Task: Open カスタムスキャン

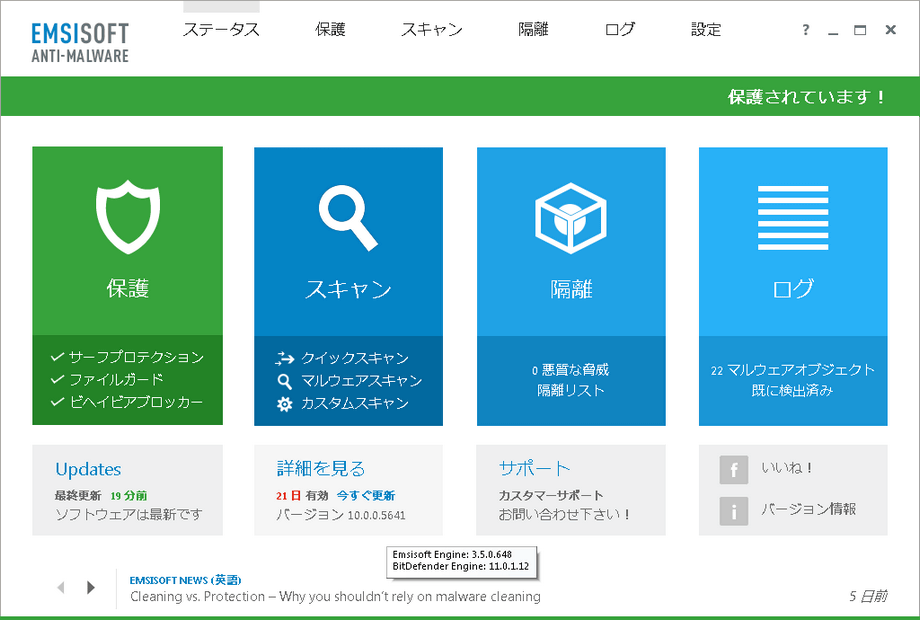Action: pos(355,404)
